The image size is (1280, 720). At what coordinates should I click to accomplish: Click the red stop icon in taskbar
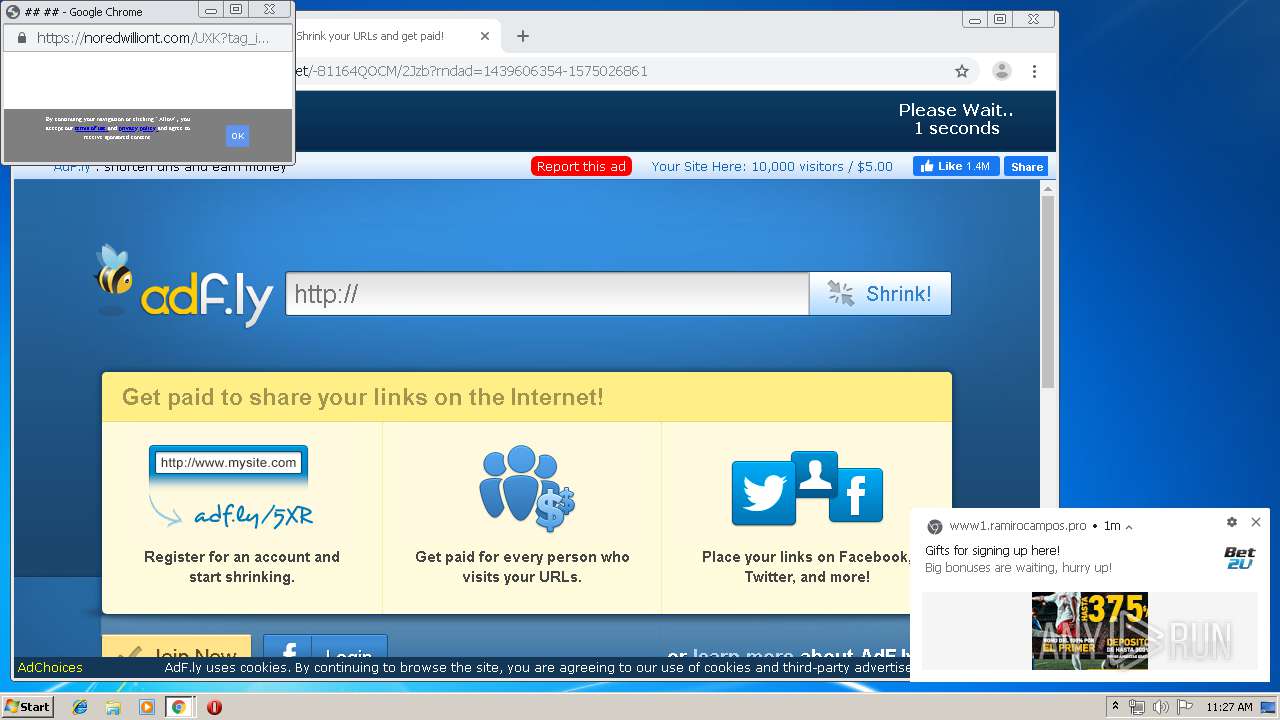[214, 707]
